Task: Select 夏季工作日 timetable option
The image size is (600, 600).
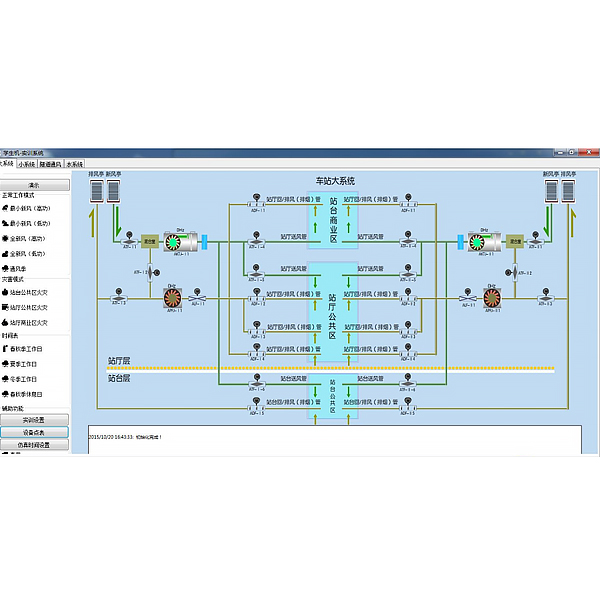Action: point(28,365)
